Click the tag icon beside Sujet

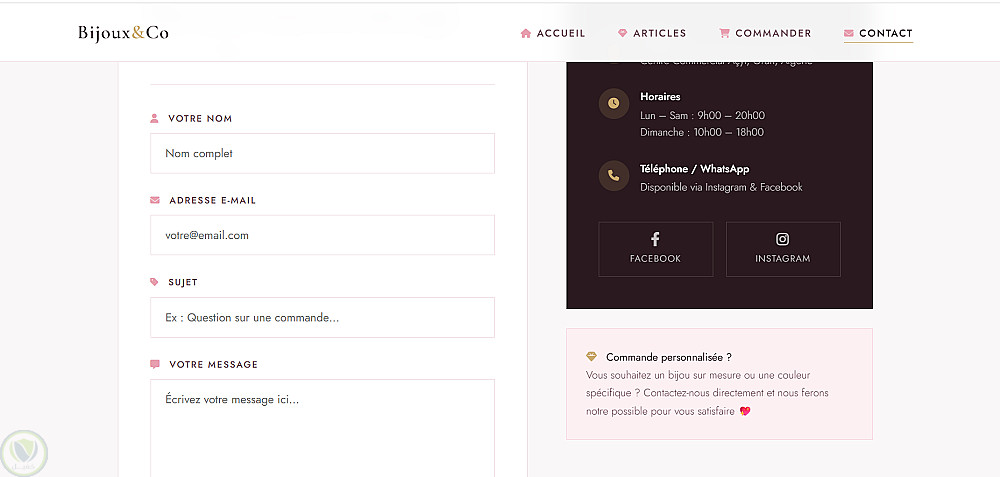pos(154,282)
